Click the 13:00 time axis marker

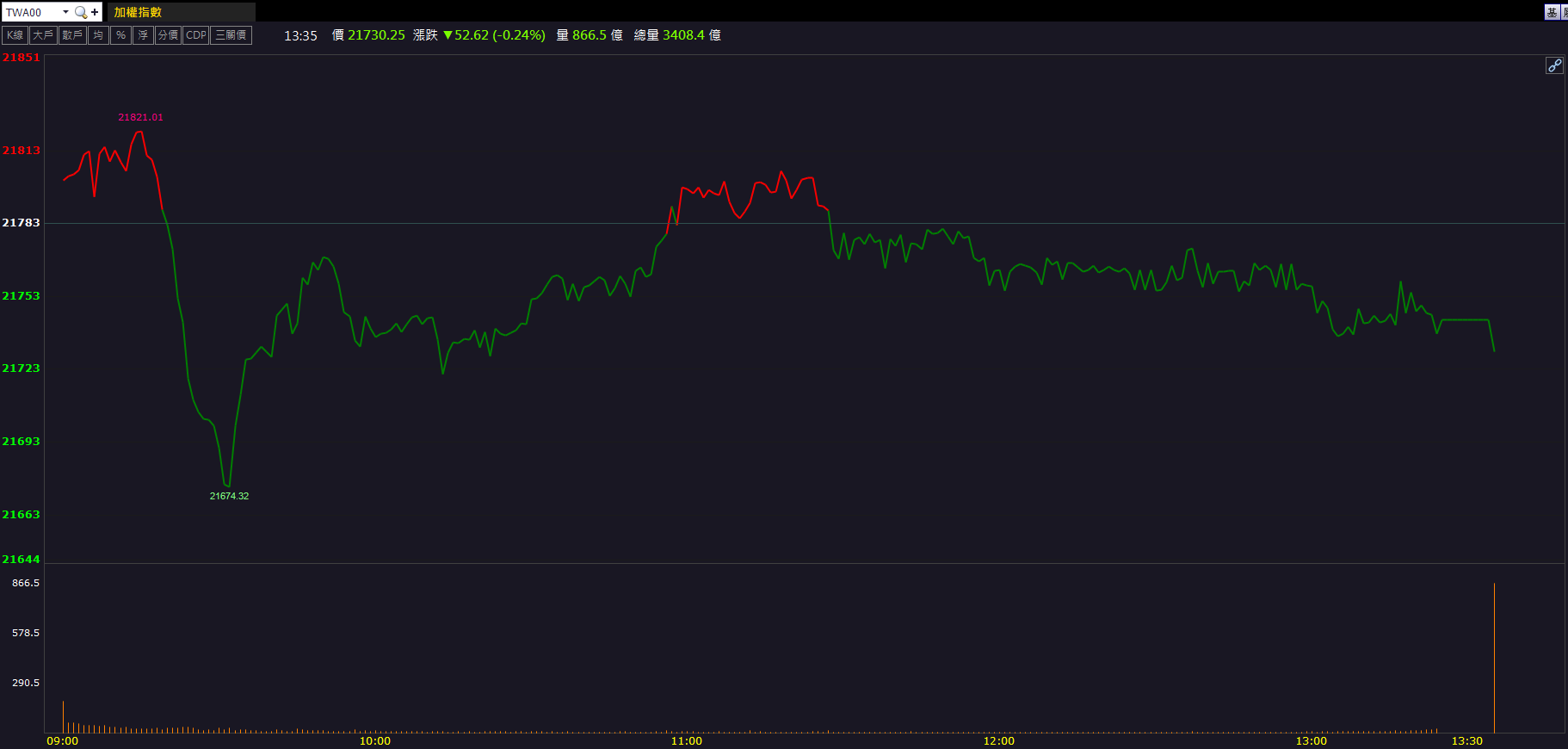click(x=1312, y=741)
